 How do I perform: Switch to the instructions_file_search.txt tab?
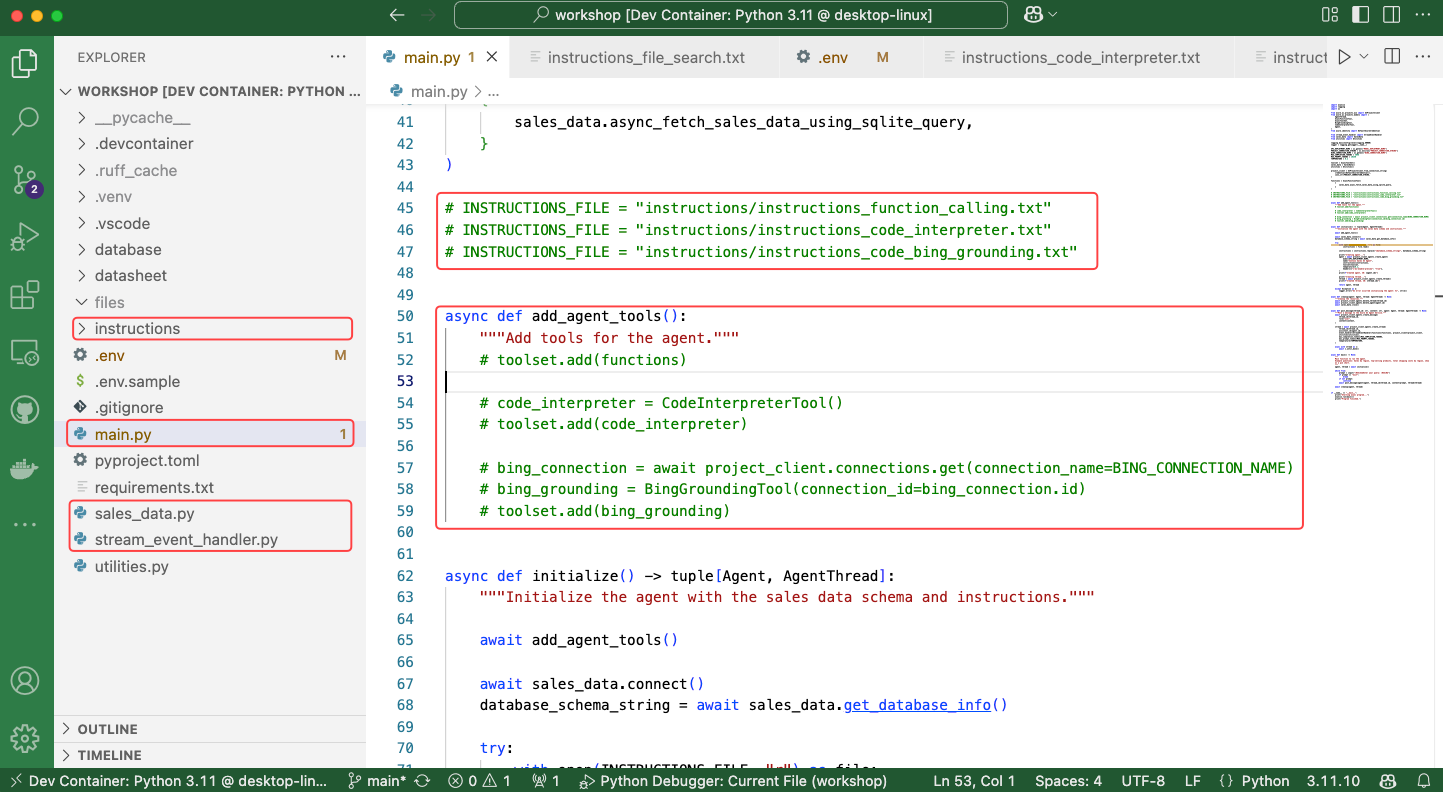coord(645,57)
